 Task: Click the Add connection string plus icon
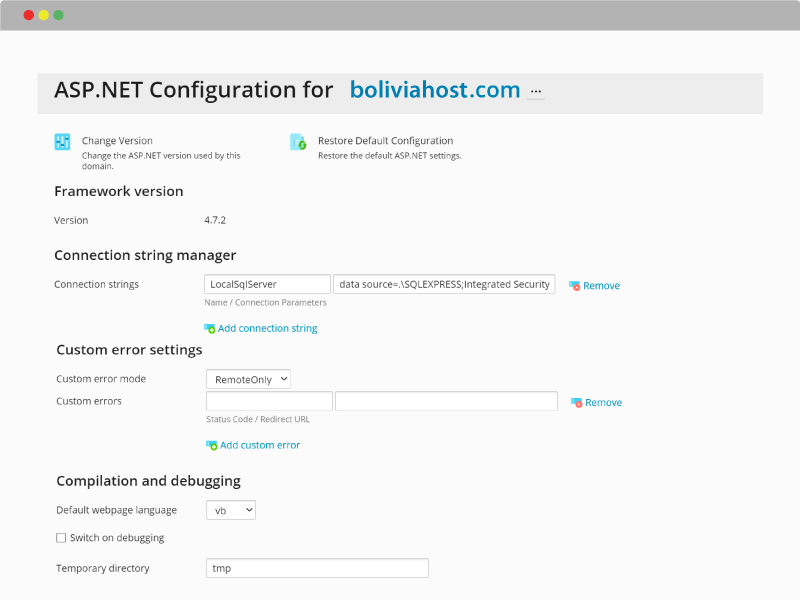point(210,329)
